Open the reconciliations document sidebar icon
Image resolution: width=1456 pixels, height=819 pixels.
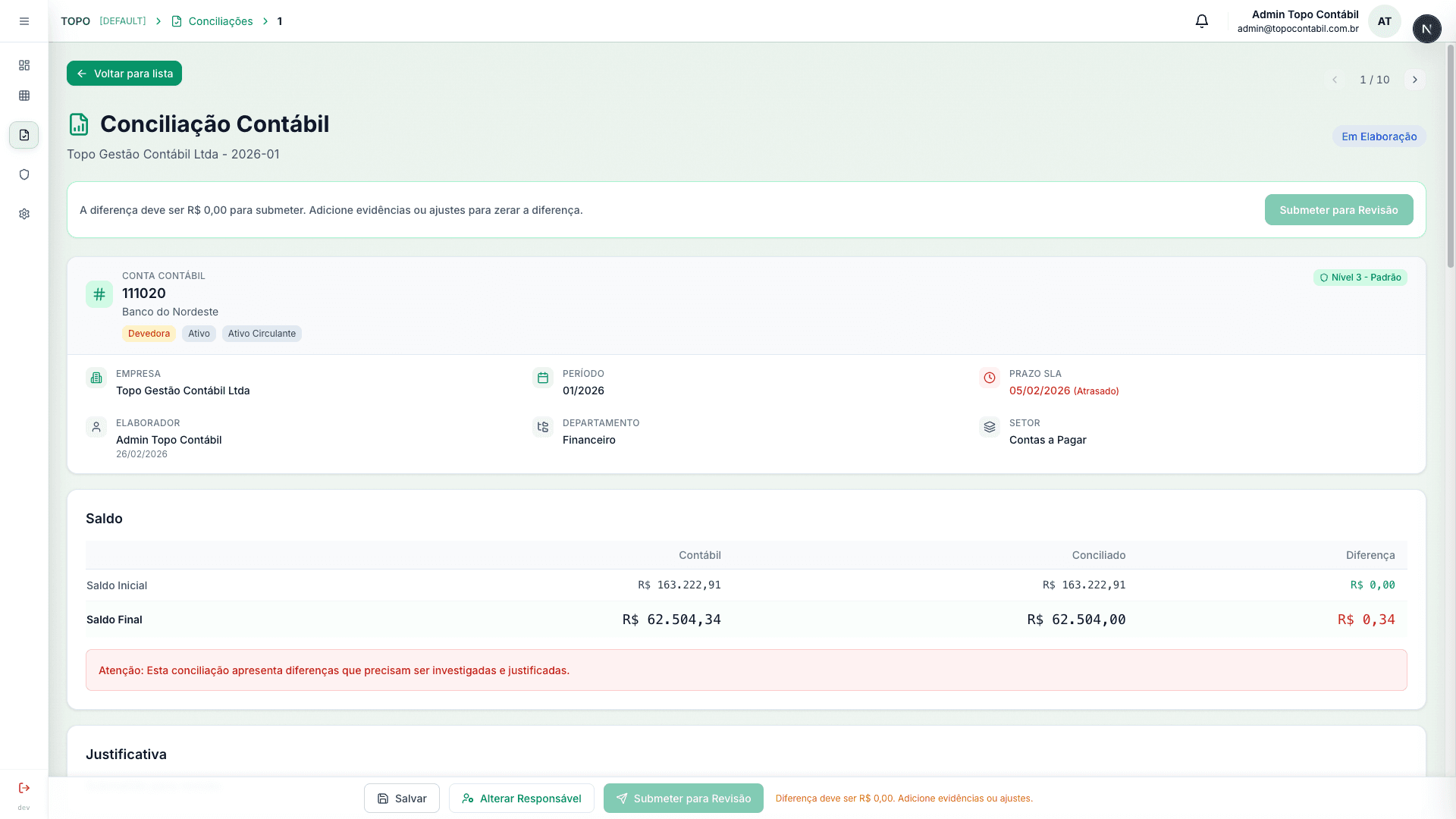(24, 135)
